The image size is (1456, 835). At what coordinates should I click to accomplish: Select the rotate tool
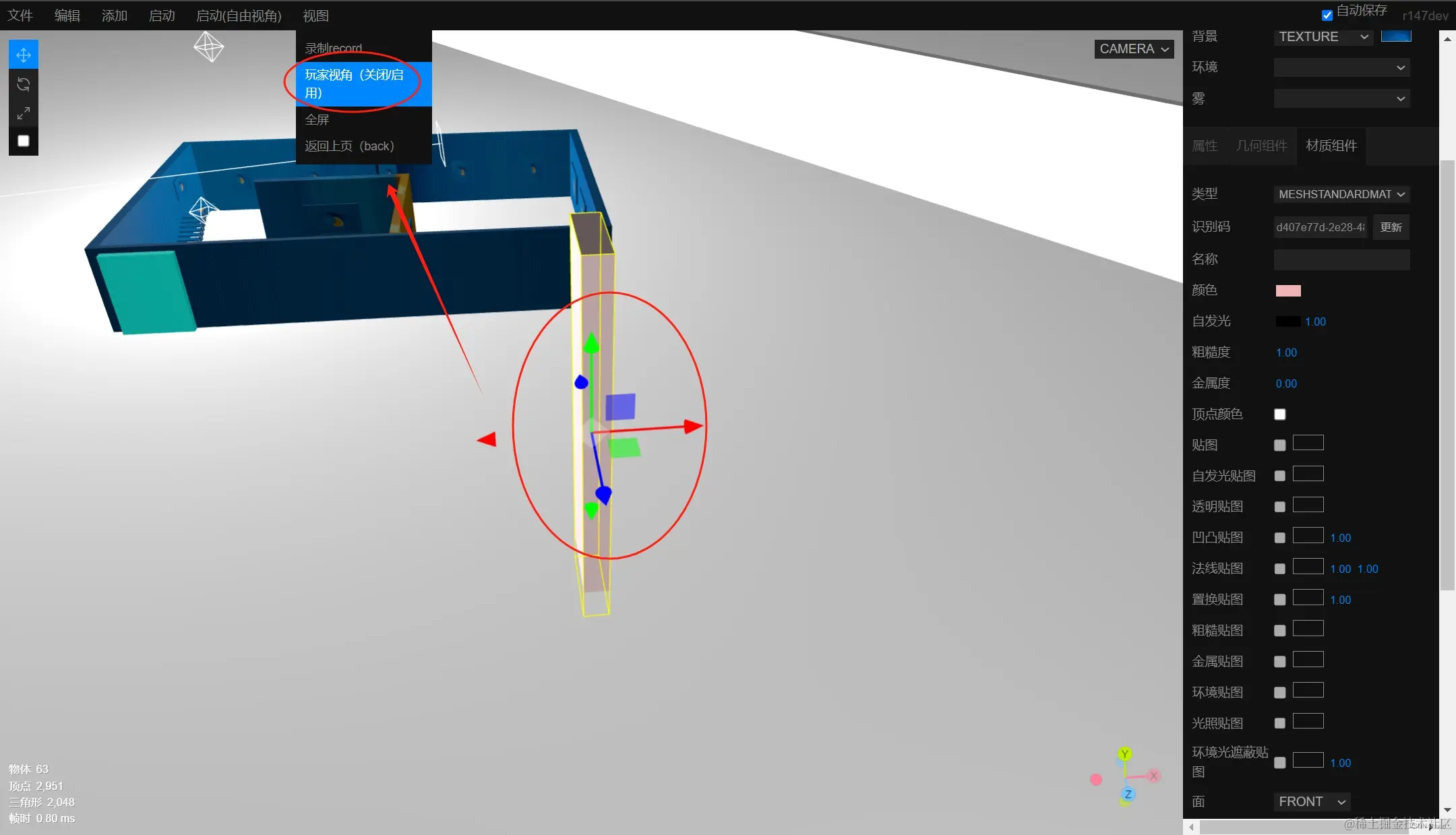[24, 84]
